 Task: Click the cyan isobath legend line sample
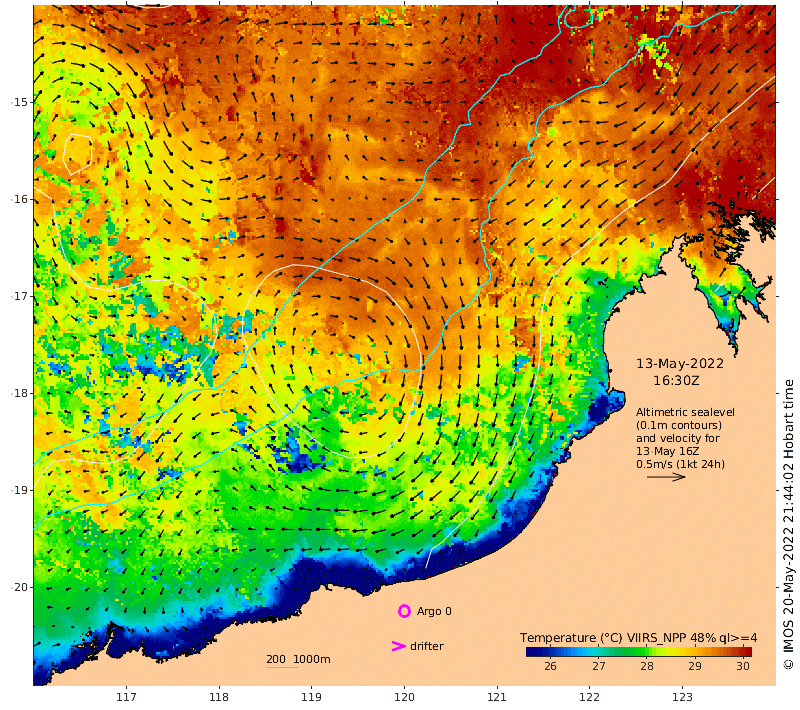tap(282, 667)
